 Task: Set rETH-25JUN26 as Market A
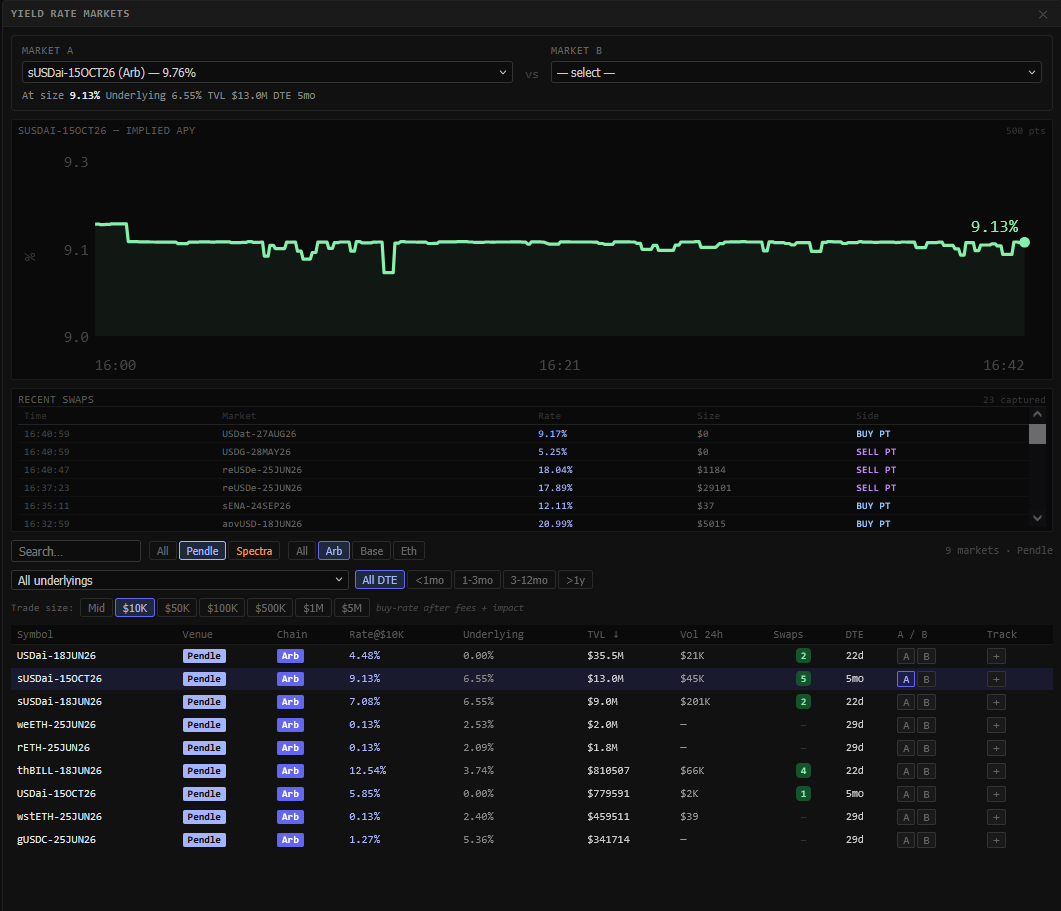point(906,748)
